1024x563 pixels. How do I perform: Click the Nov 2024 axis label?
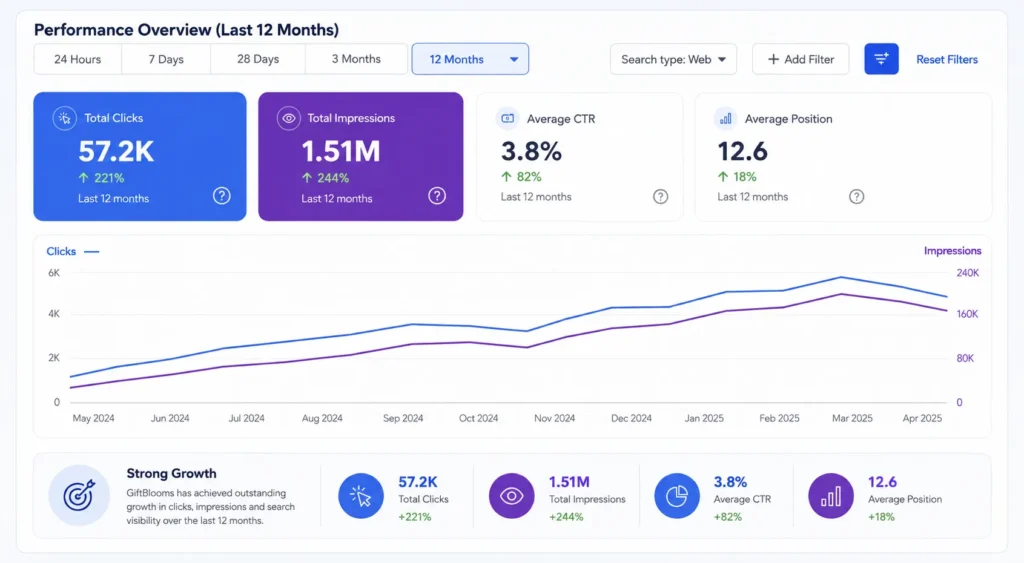(x=554, y=418)
